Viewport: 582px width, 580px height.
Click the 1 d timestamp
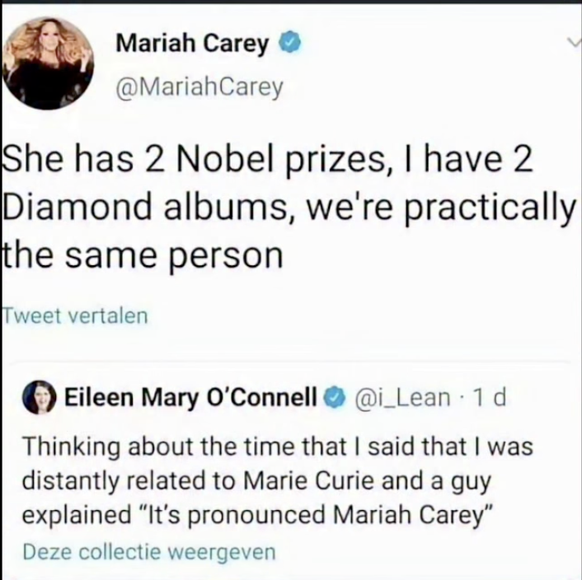489,398
